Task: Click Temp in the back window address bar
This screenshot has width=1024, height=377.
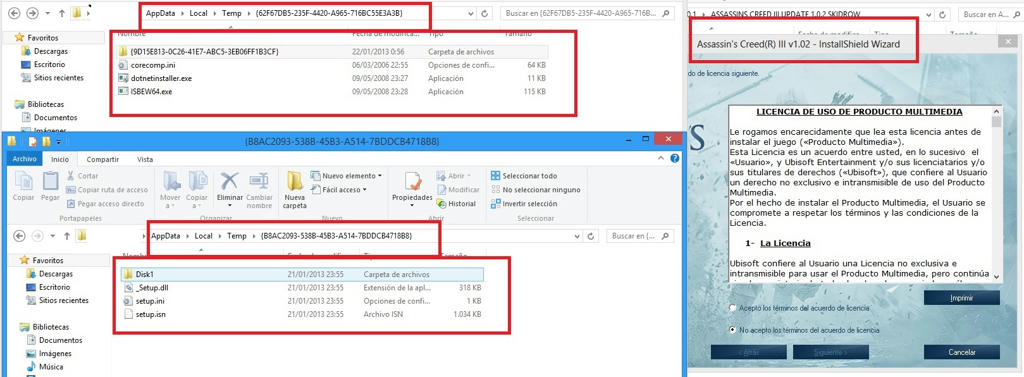Action: coord(231,13)
